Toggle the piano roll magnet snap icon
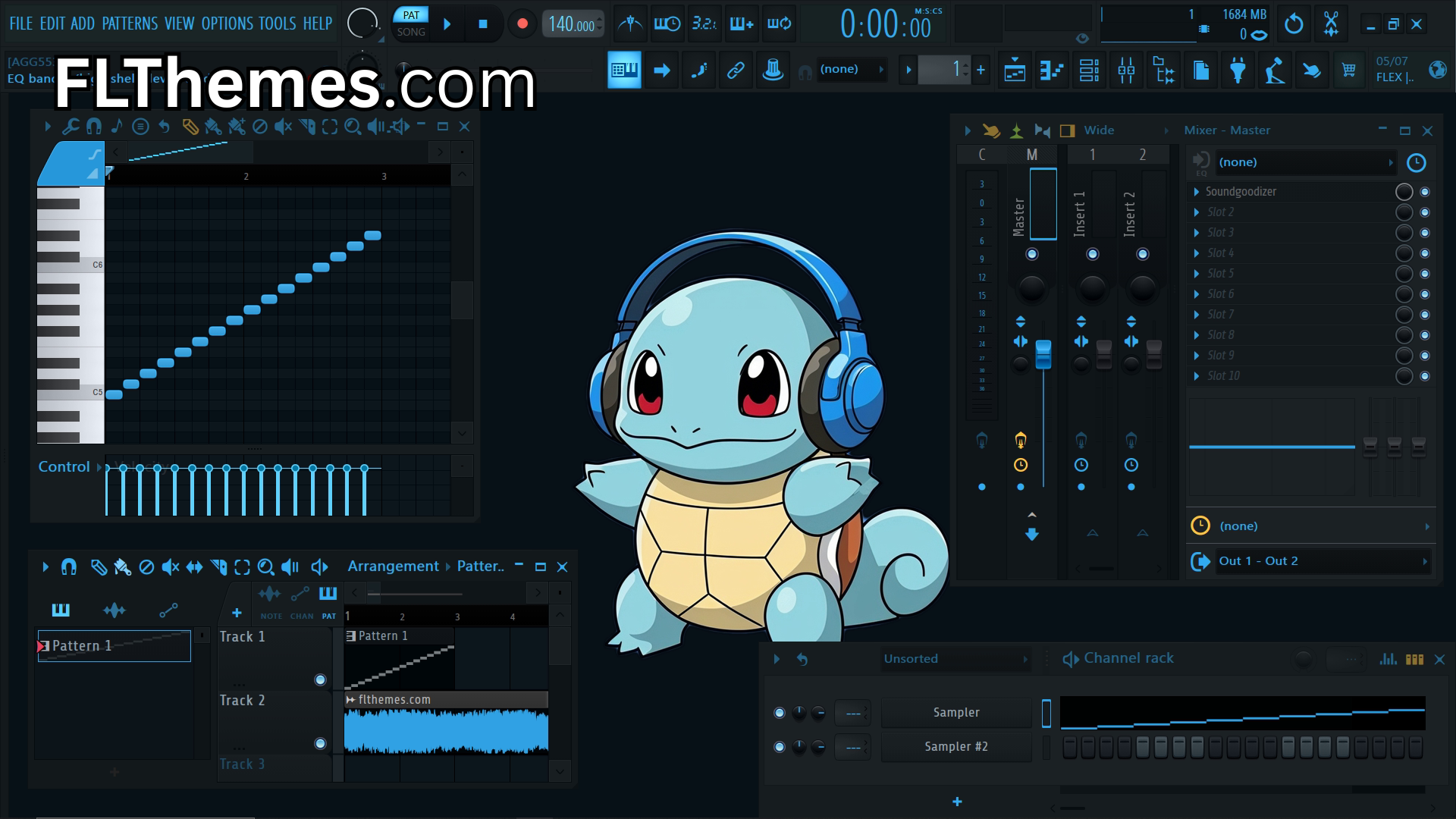The height and width of the screenshot is (819, 1456). (x=93, y=127)
